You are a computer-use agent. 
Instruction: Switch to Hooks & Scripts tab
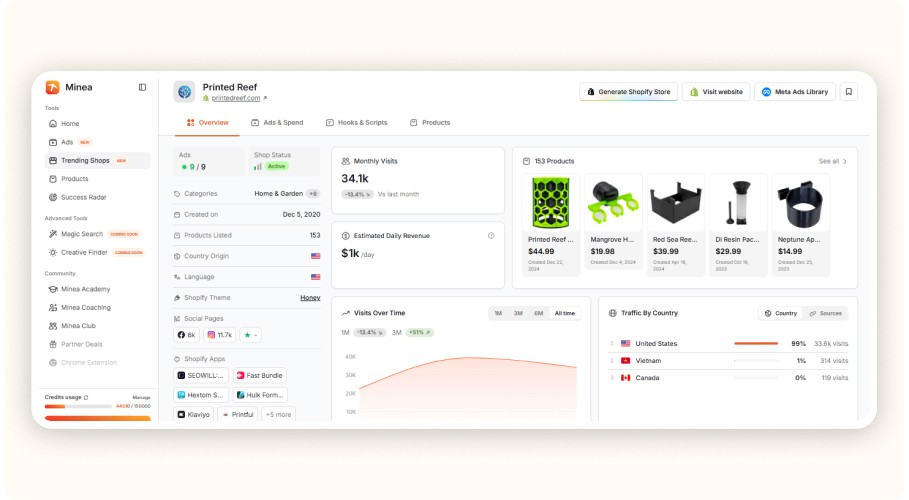357,122
